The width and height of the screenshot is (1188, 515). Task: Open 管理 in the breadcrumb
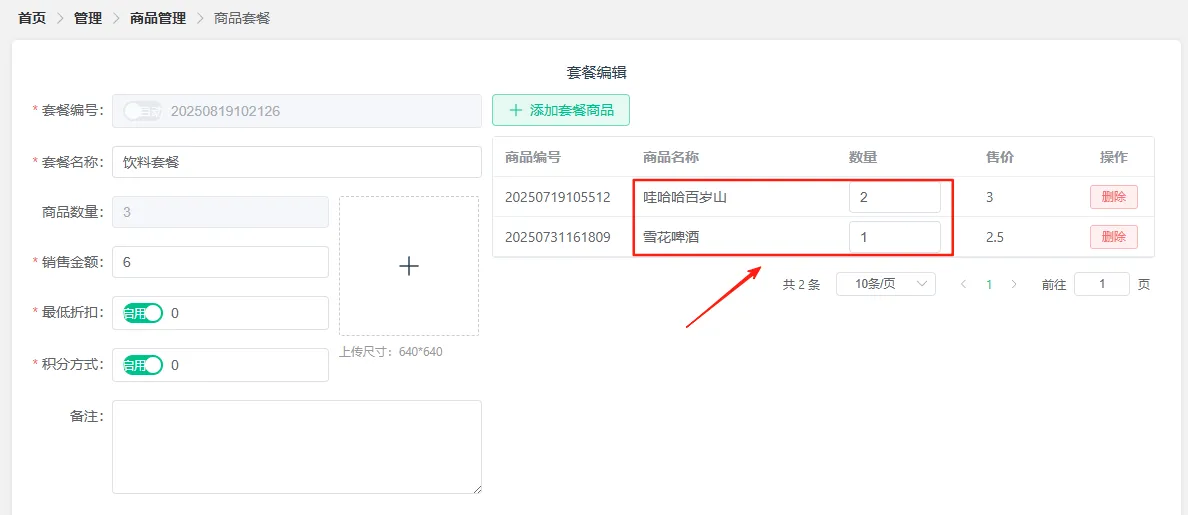tap(88, 18)
